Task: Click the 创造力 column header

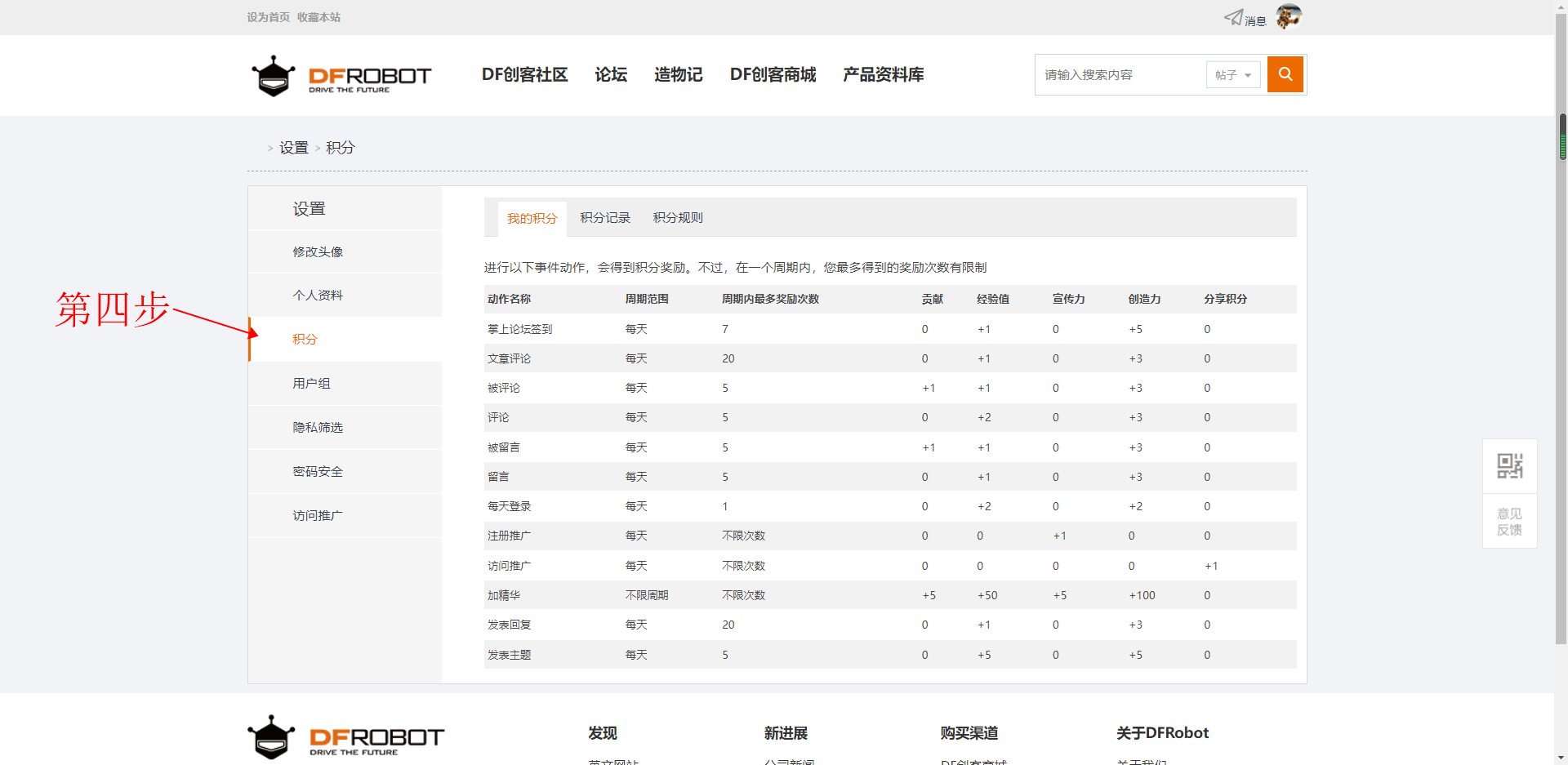Action: 1144,299
